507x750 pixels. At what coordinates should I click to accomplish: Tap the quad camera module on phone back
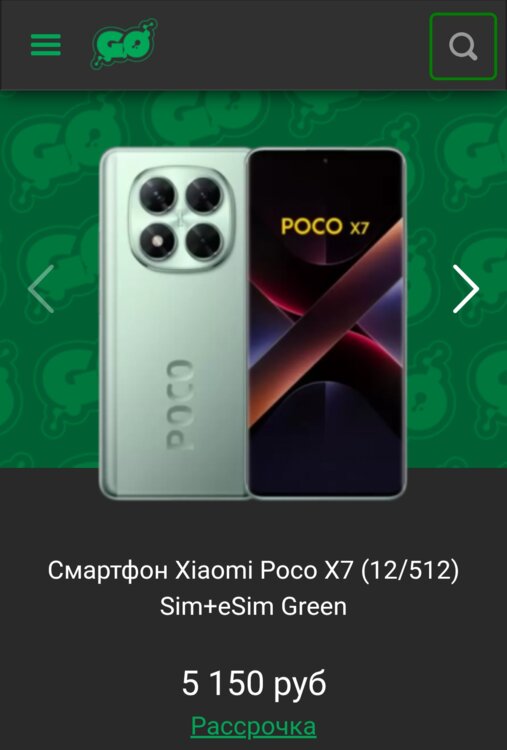tap(181, 218)
